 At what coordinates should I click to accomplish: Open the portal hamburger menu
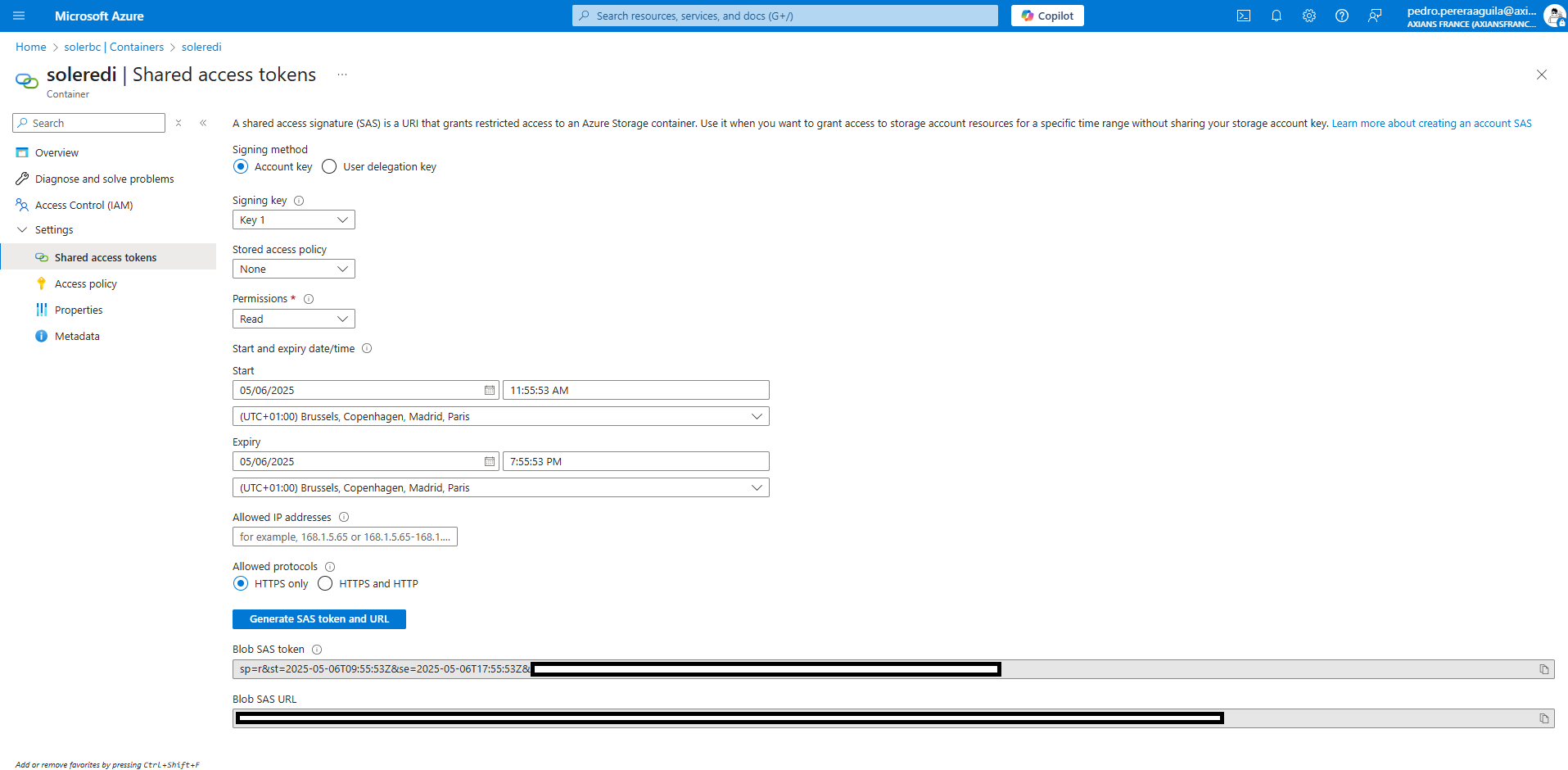(x=19, y=16)
